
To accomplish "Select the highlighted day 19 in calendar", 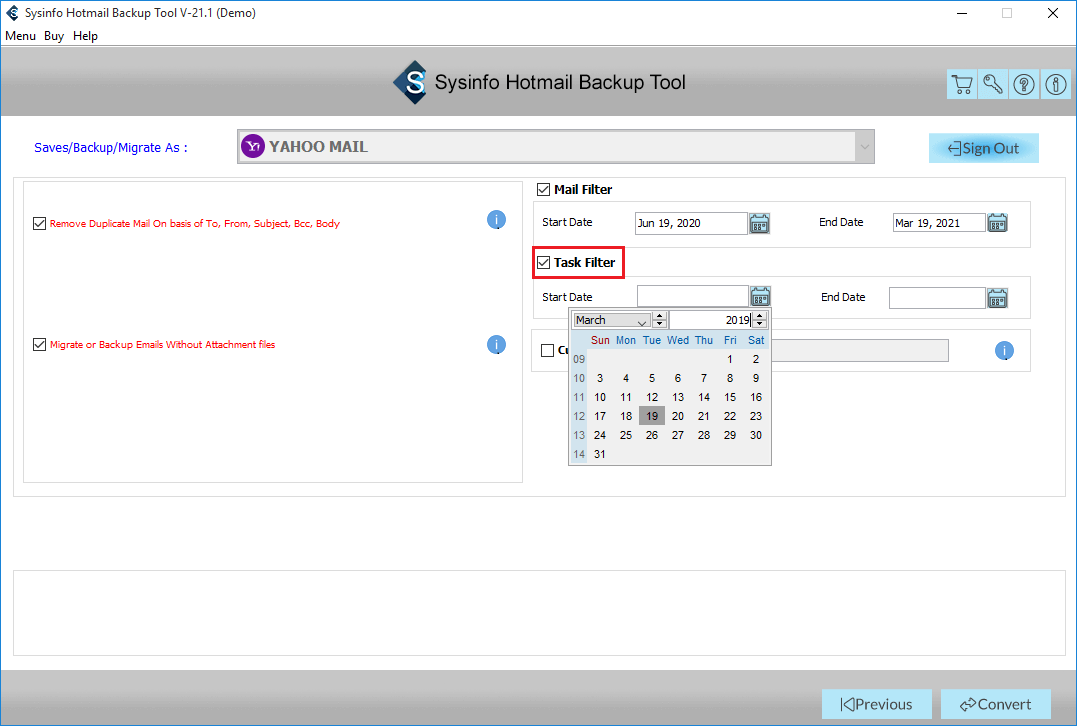I will coord(652,416).
